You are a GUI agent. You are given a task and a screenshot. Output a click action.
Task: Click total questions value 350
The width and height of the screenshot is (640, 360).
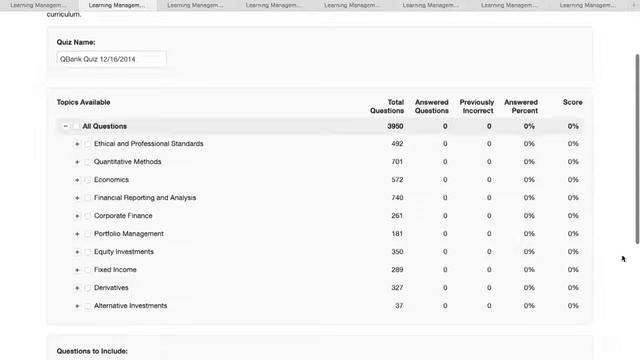(x=397, y=251)
